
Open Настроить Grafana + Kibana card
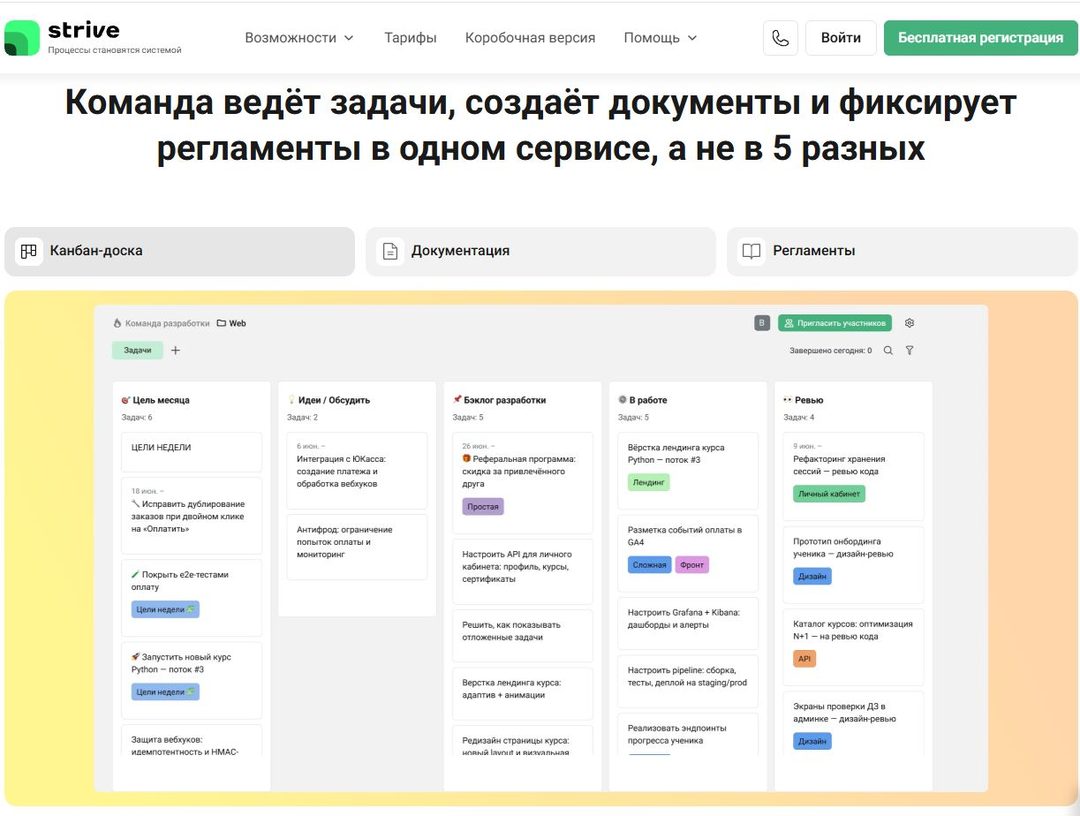pyautogui.click(x=687, y=623)
